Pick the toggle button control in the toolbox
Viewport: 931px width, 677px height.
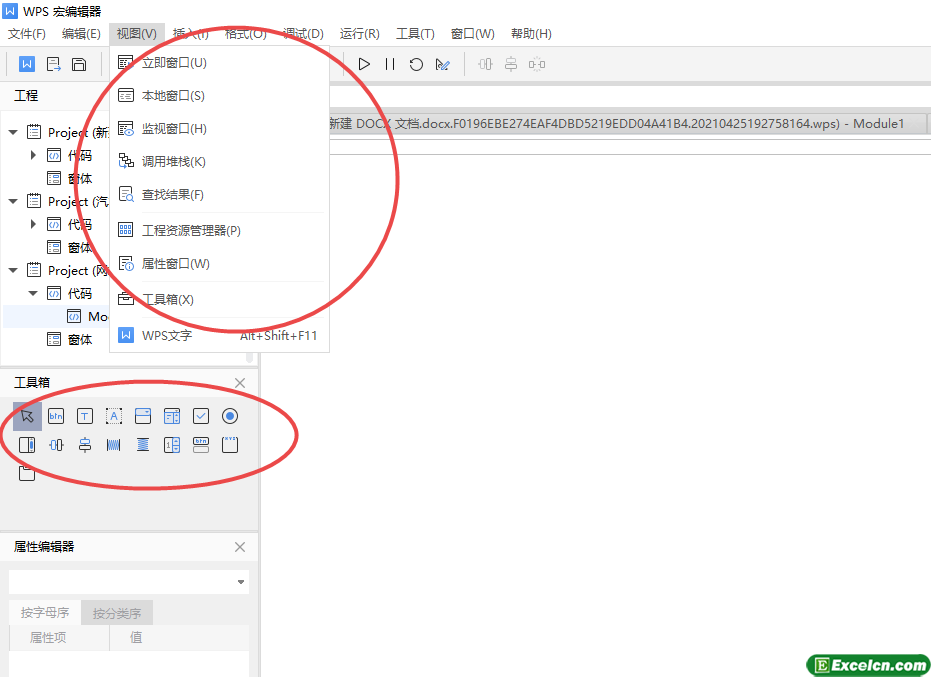[x=201, y=445]
